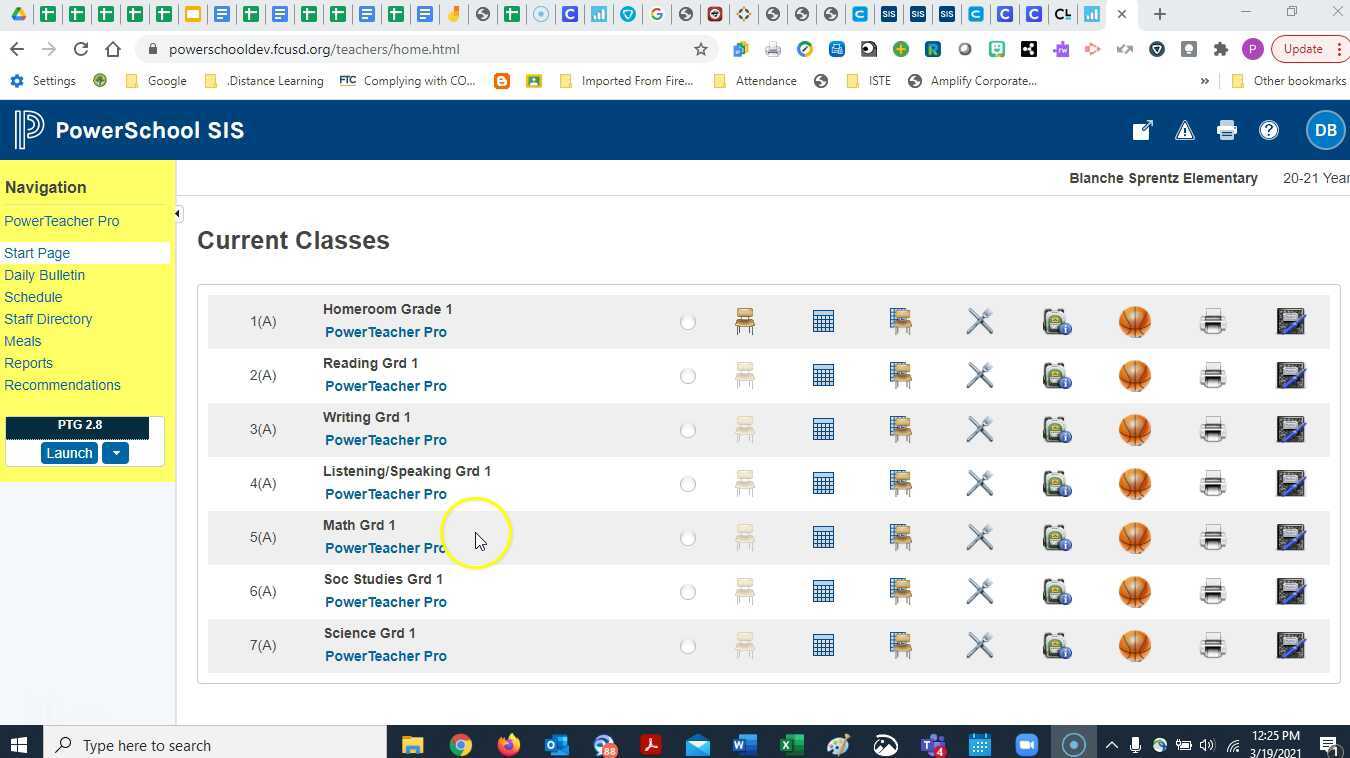Select the radio button next to Homeroom Grade 1
This screenshot has height=758, width=1350.
coord(688,322)
